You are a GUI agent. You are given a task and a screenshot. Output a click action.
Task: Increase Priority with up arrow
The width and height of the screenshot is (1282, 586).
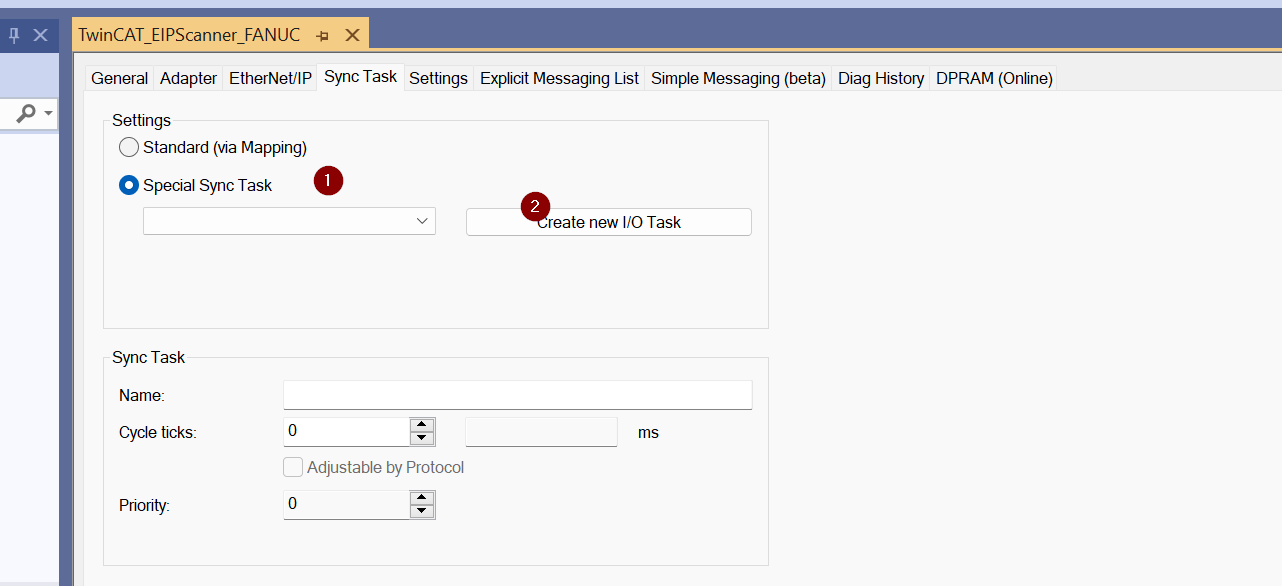point(423,497)
